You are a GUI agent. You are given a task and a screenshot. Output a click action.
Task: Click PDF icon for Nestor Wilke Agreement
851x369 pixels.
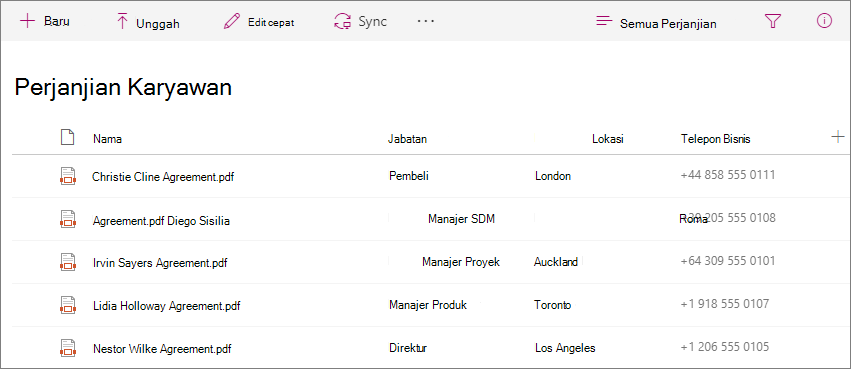(x=67, y=348)
